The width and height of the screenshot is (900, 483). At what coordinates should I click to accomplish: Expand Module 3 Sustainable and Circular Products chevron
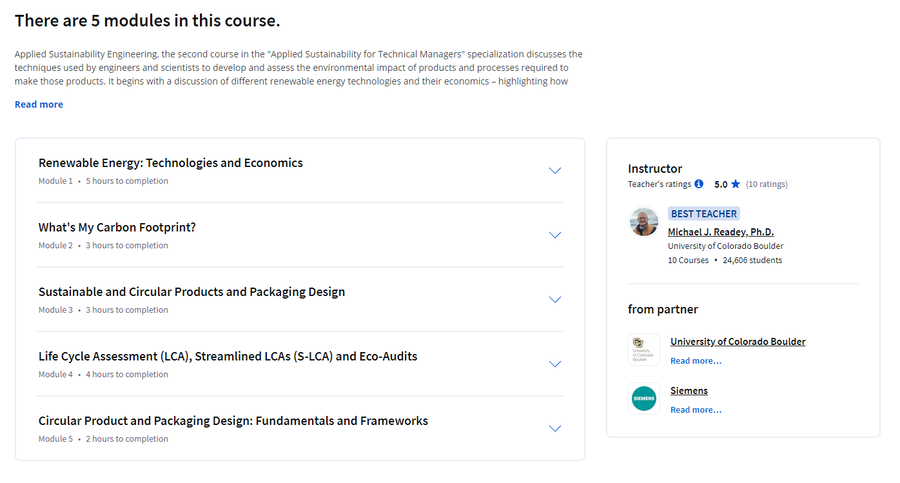[554, 299]
